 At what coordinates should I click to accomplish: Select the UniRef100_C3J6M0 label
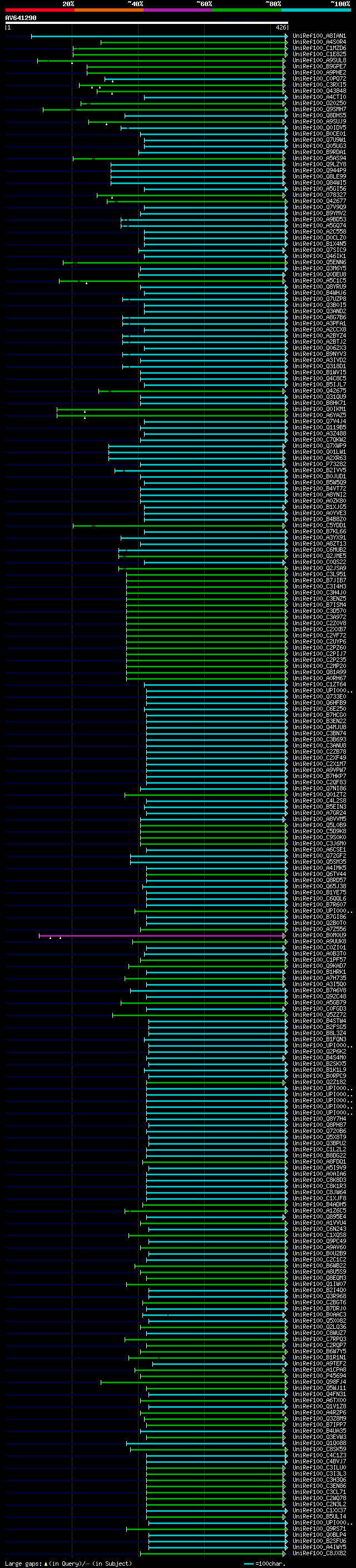pyautogui.click(x=319, y=843)
